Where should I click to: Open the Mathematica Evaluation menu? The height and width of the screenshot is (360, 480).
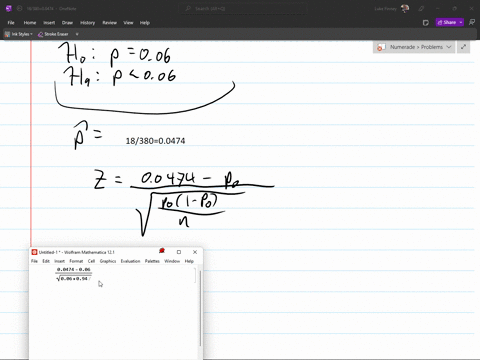click(130, 261)
